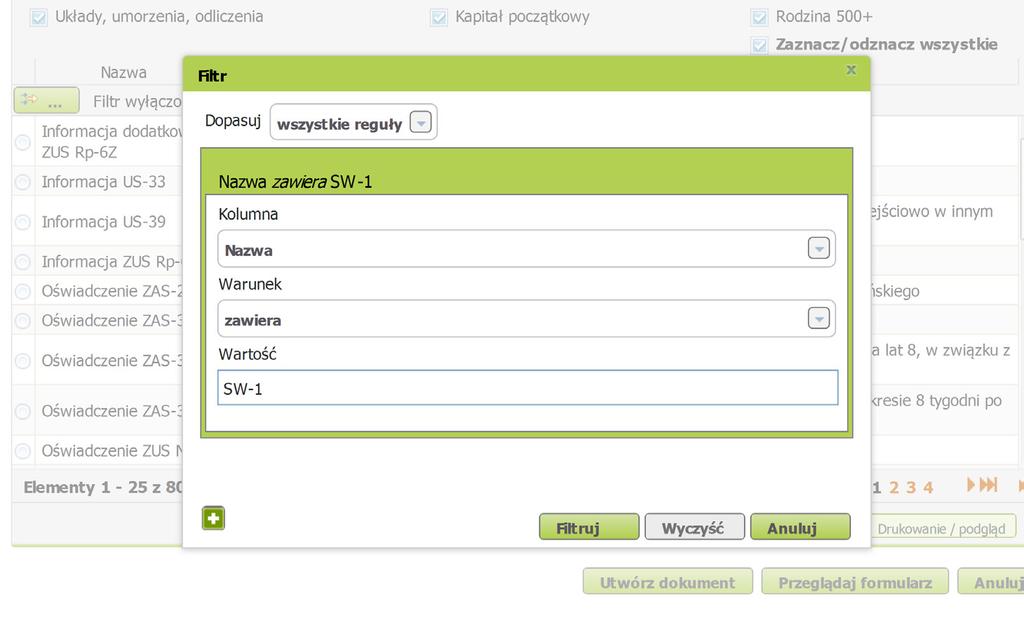Go to page 4

(928, 487)
